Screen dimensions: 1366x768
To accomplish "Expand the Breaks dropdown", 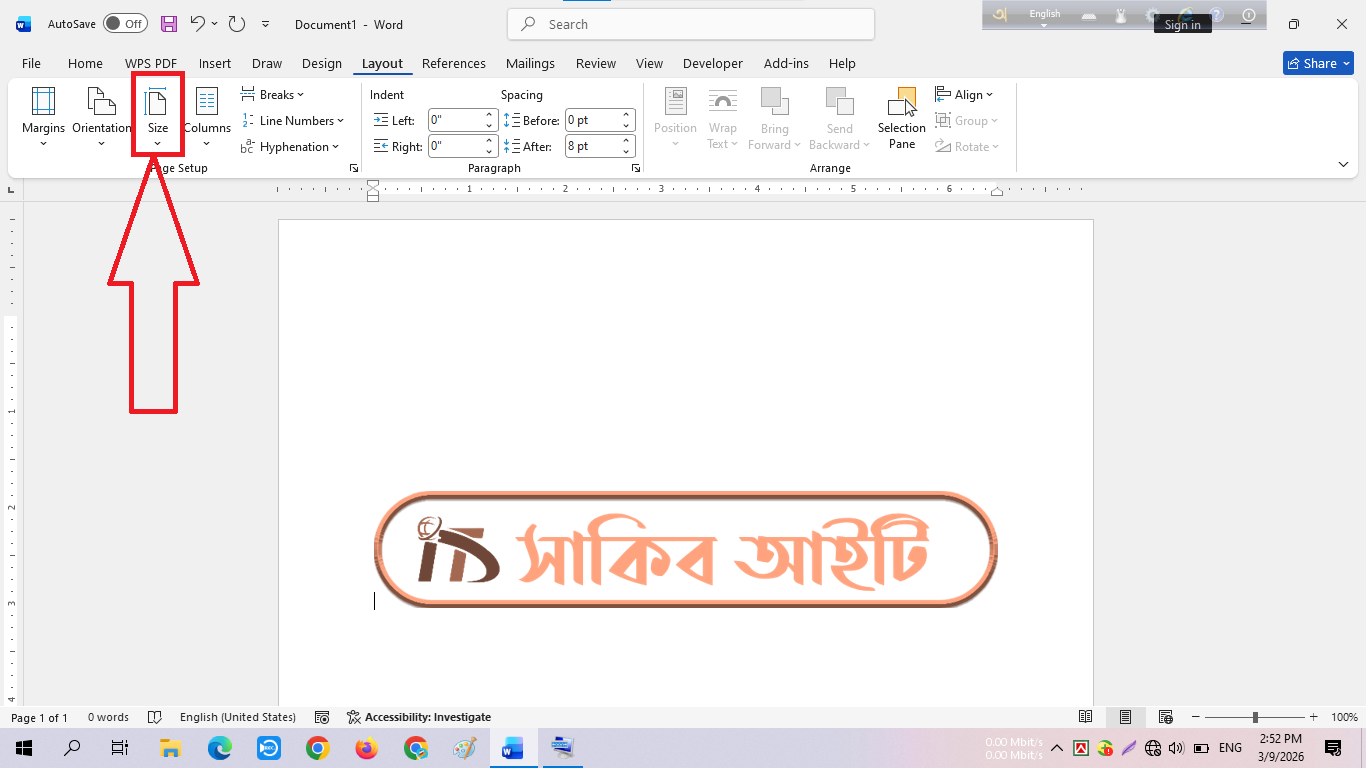I will tap(273, 95).
